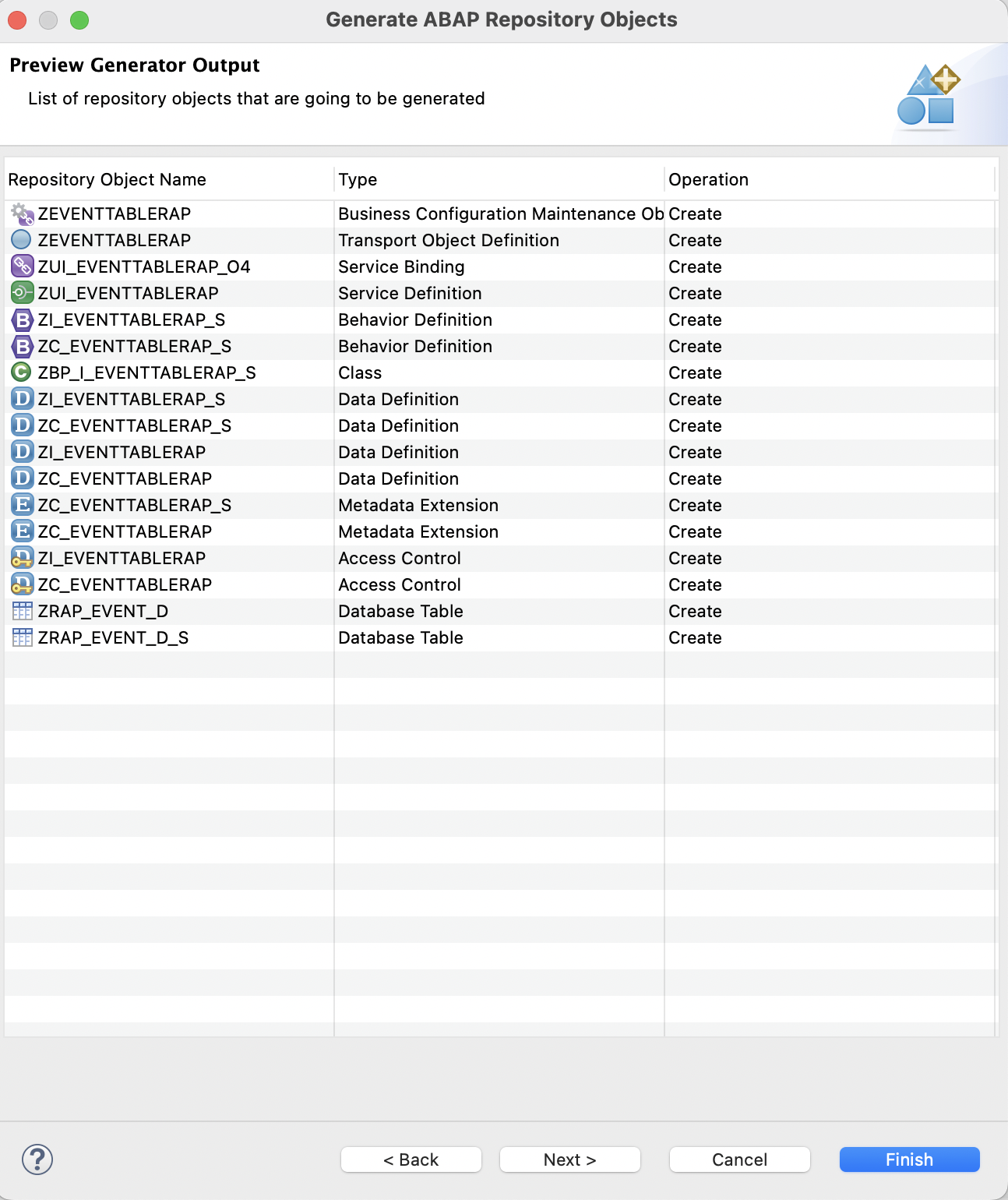Select ZUI_EVENTTABLERAP_O4 object name
This screenshot has width=1008, height=1200.
click(144, 266)
